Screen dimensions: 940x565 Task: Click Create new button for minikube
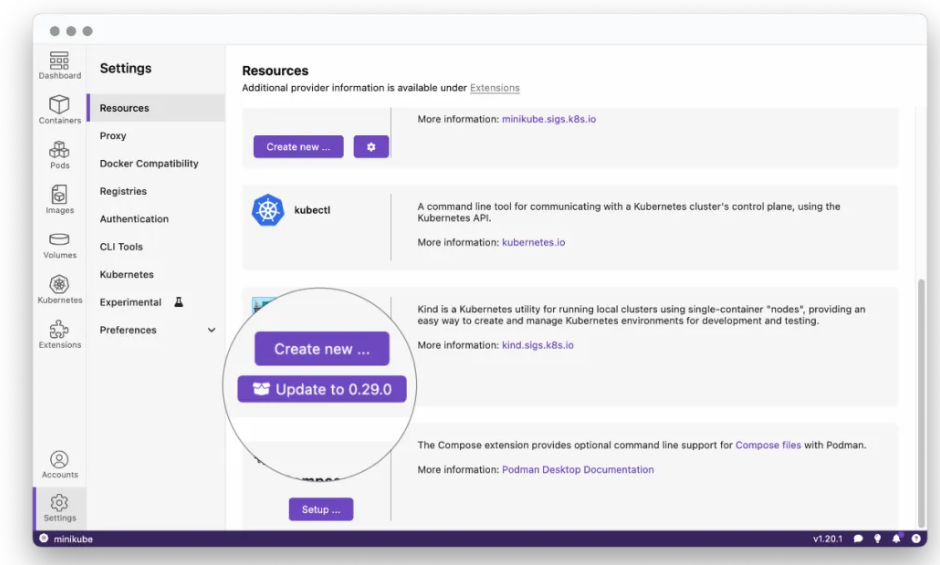tap(299, 146)
